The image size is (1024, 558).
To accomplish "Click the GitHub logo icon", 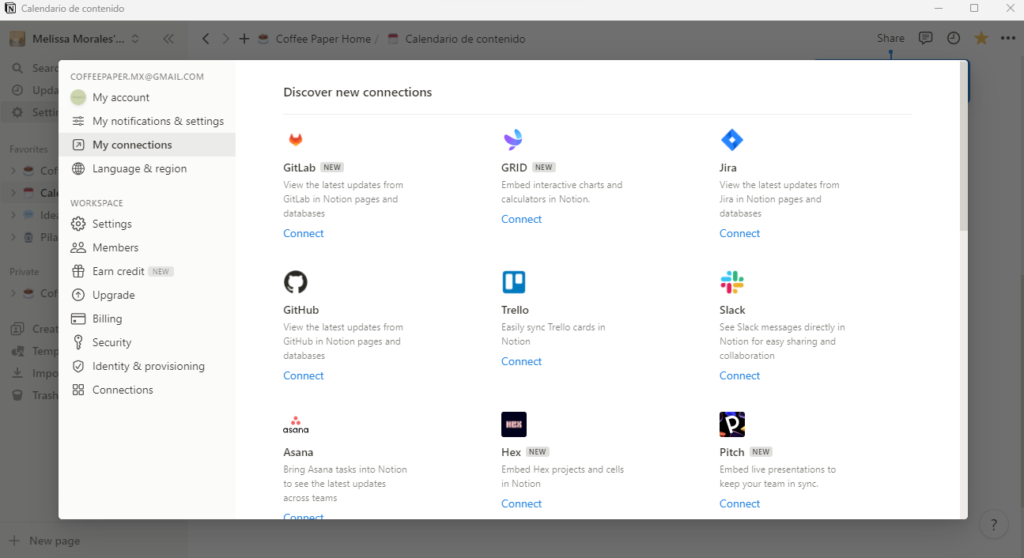I will click(x=295, y=282).
